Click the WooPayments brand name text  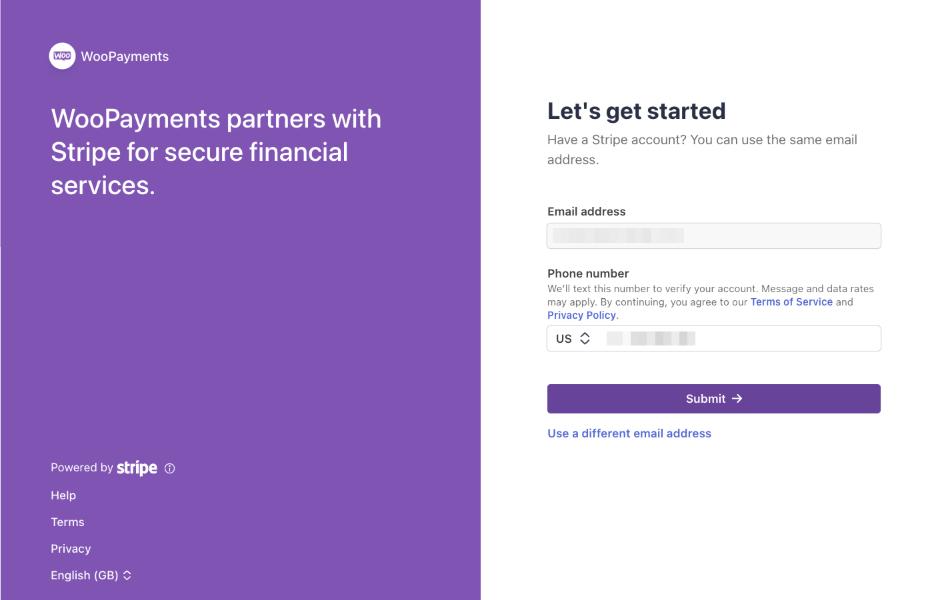tap(125, 57)
